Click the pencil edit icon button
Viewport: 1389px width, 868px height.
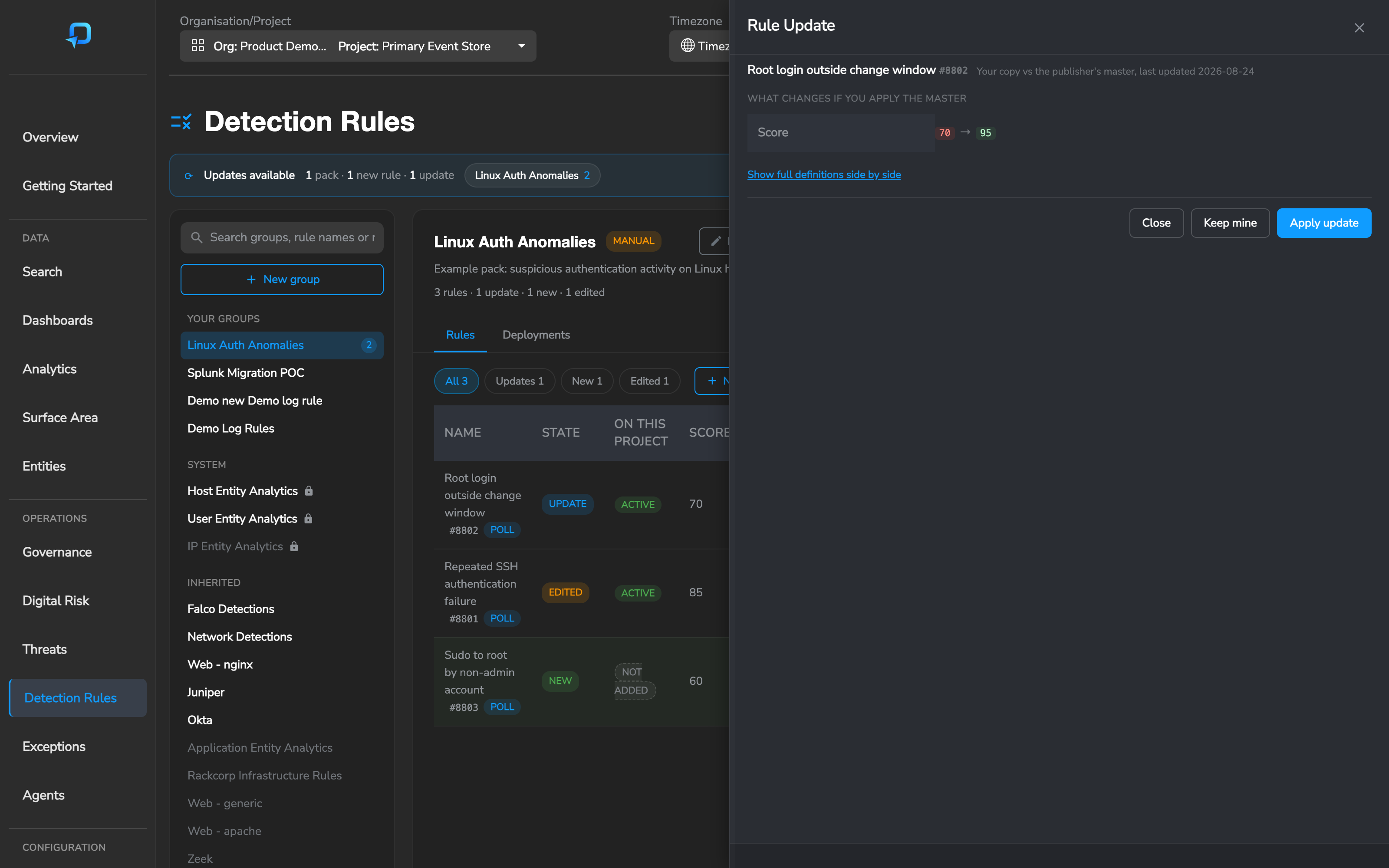715,241
